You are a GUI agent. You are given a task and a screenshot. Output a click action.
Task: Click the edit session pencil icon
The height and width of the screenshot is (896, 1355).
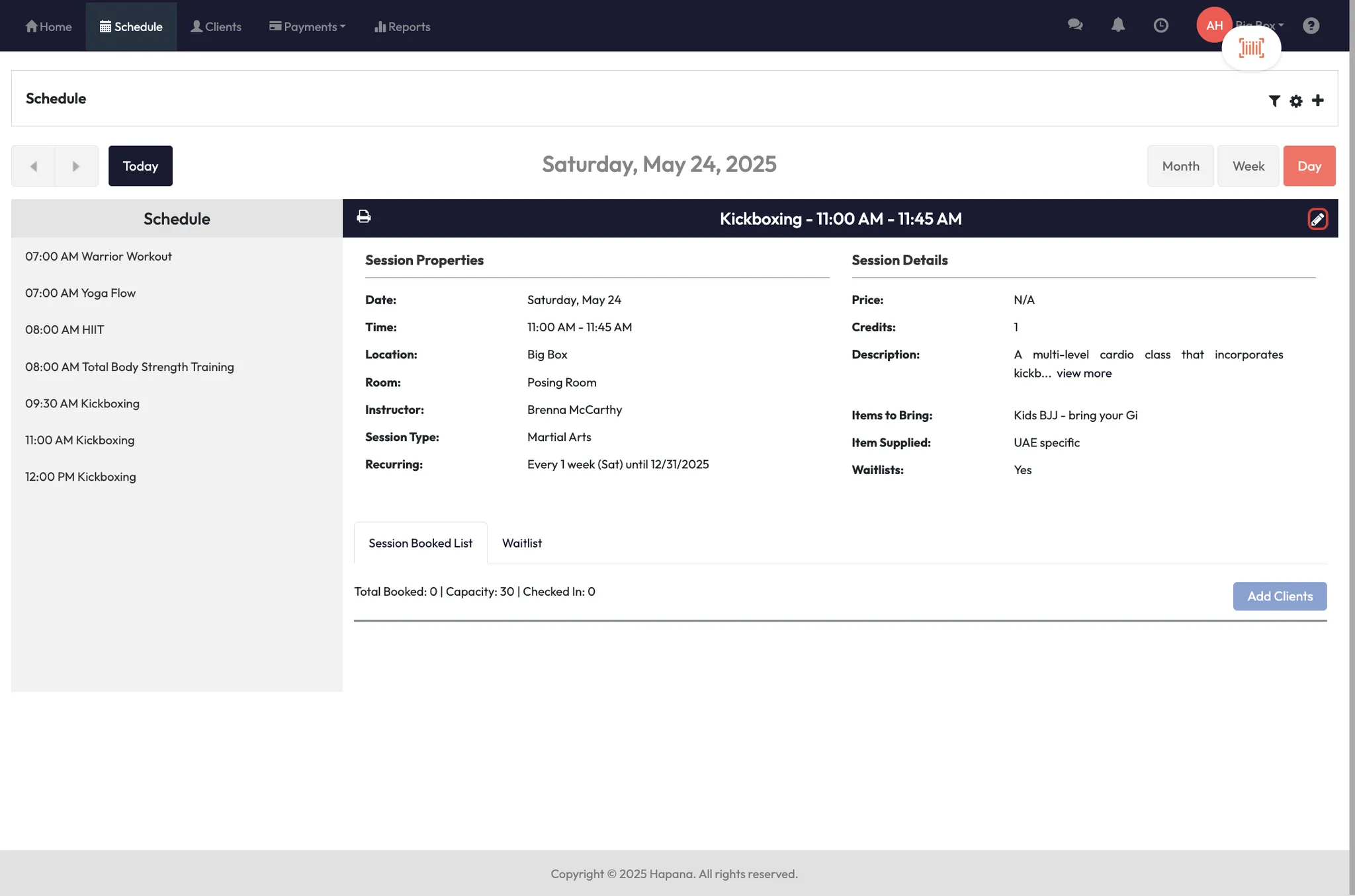pos(1317,219)
